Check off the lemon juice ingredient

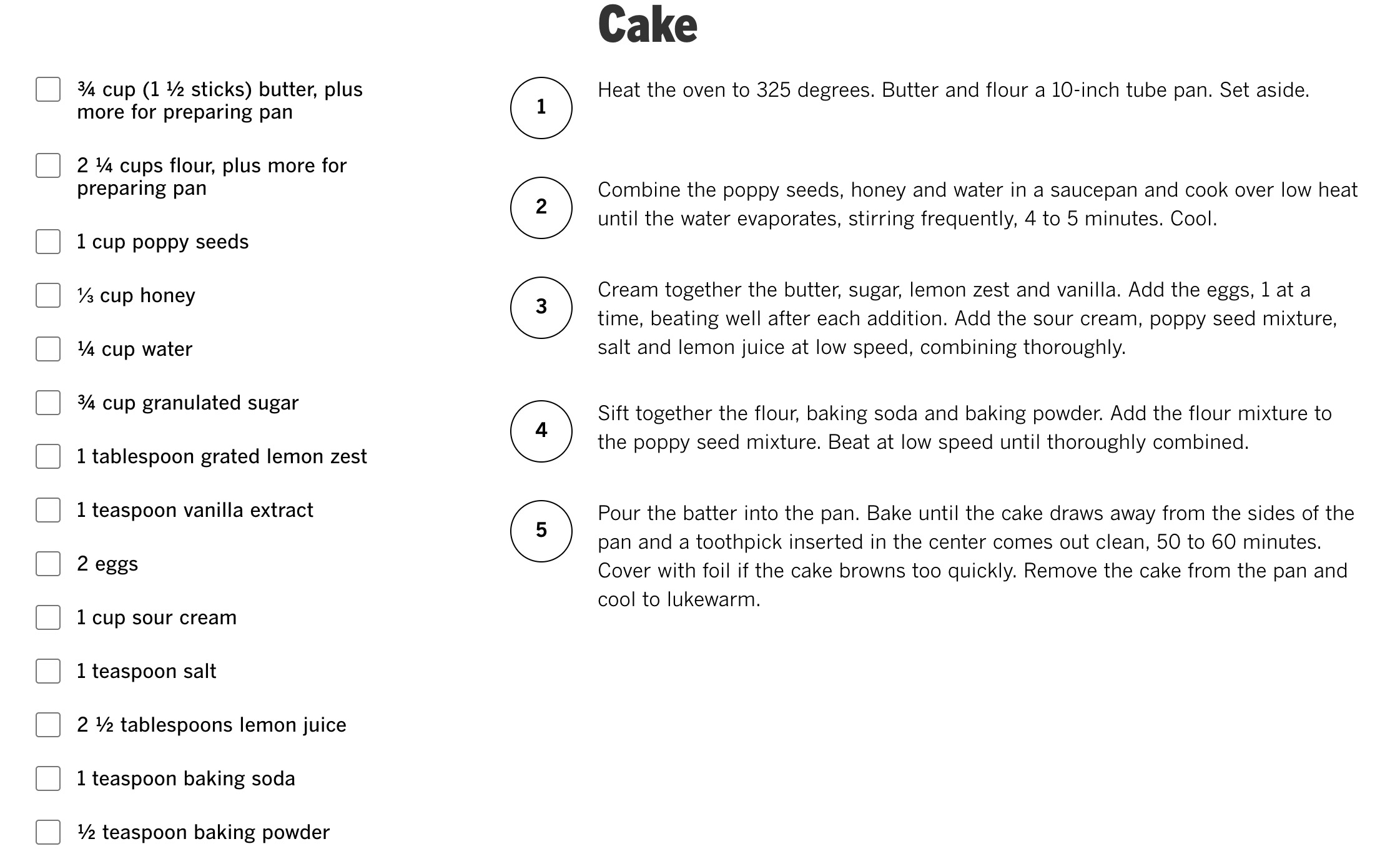coord(48,725)
